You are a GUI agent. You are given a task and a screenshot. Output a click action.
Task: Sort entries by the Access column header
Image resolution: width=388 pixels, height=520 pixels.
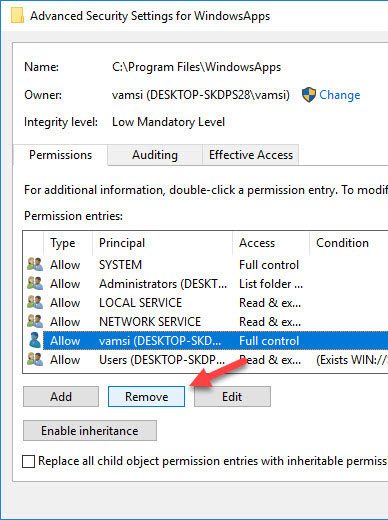[271, 243]
